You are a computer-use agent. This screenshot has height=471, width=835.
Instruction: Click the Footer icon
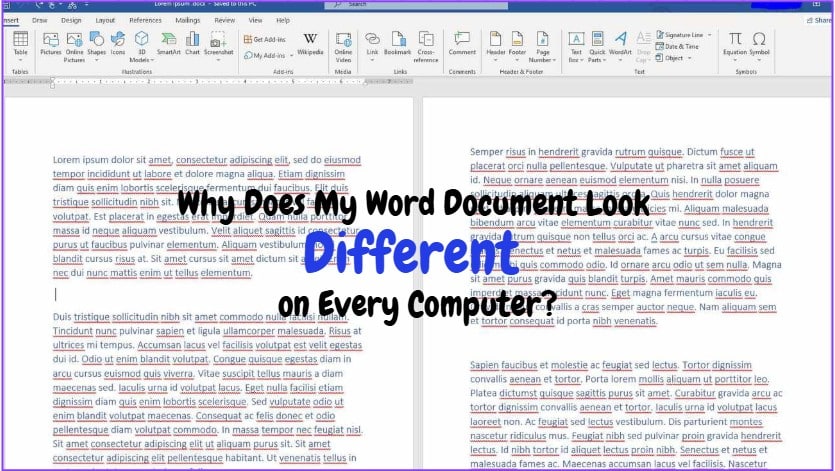[517, 39]
